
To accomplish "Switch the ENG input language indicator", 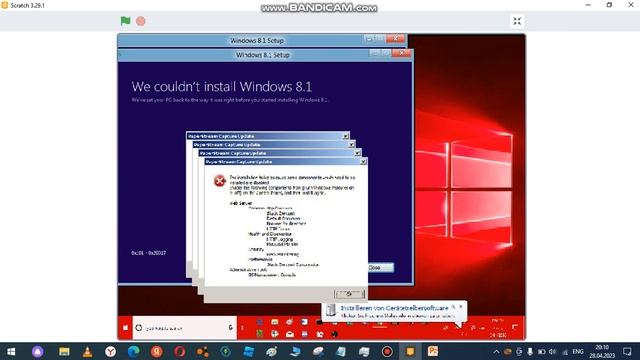I will (x=578, y=351).
